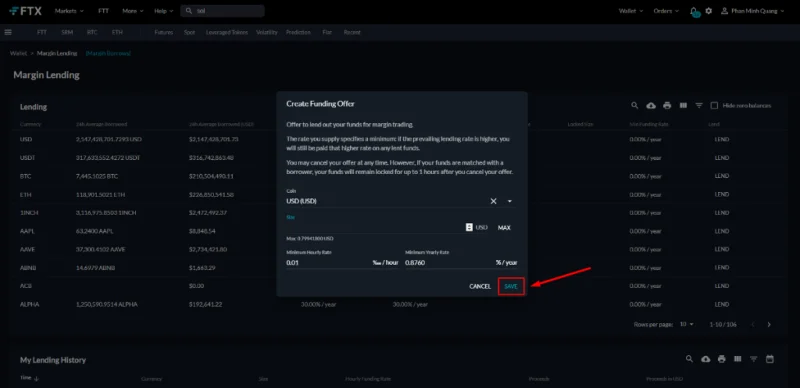Click the Wallet breadcrumb link
Image resolution: width=800 pixels, height=388 pixels.
(18, 53)
